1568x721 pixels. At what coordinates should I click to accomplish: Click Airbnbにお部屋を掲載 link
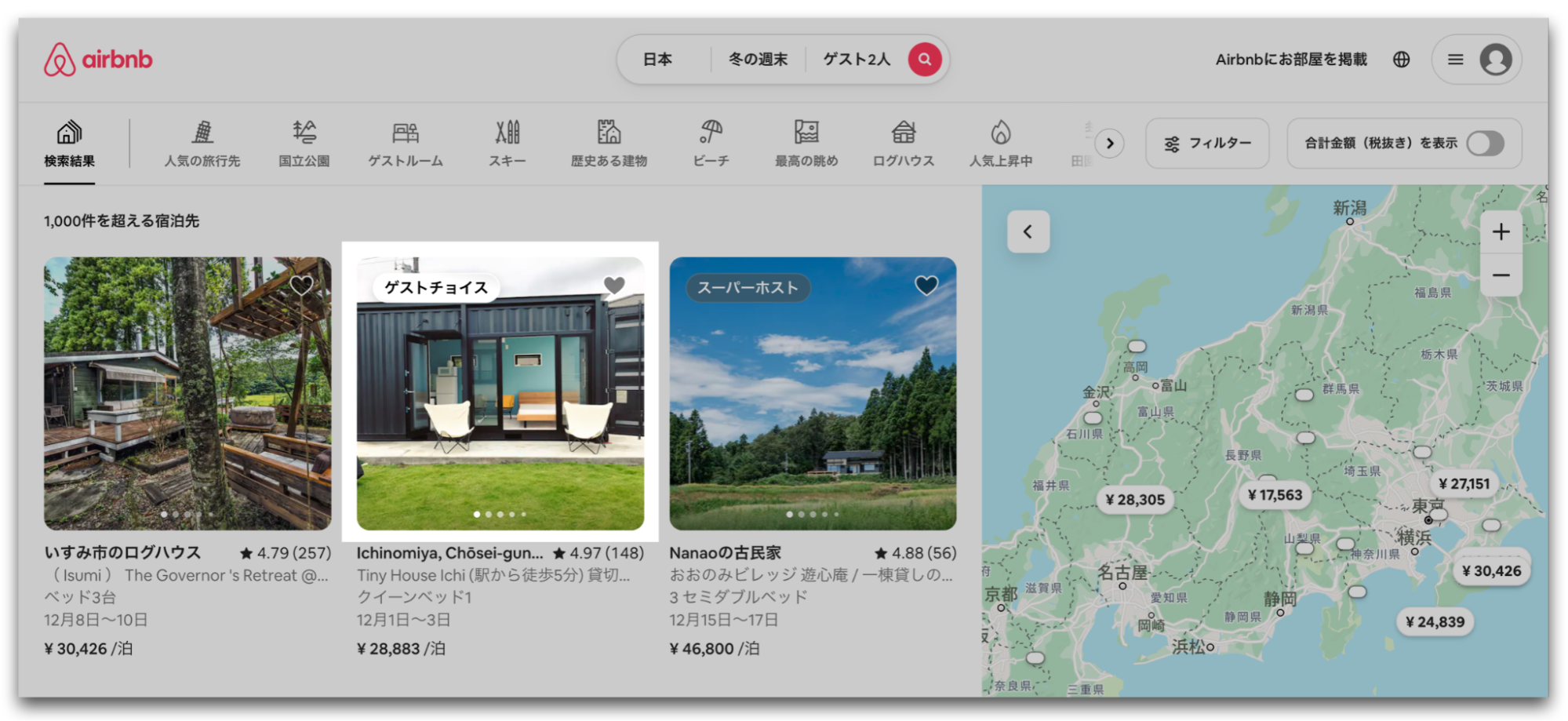[x=1290, y=60]
